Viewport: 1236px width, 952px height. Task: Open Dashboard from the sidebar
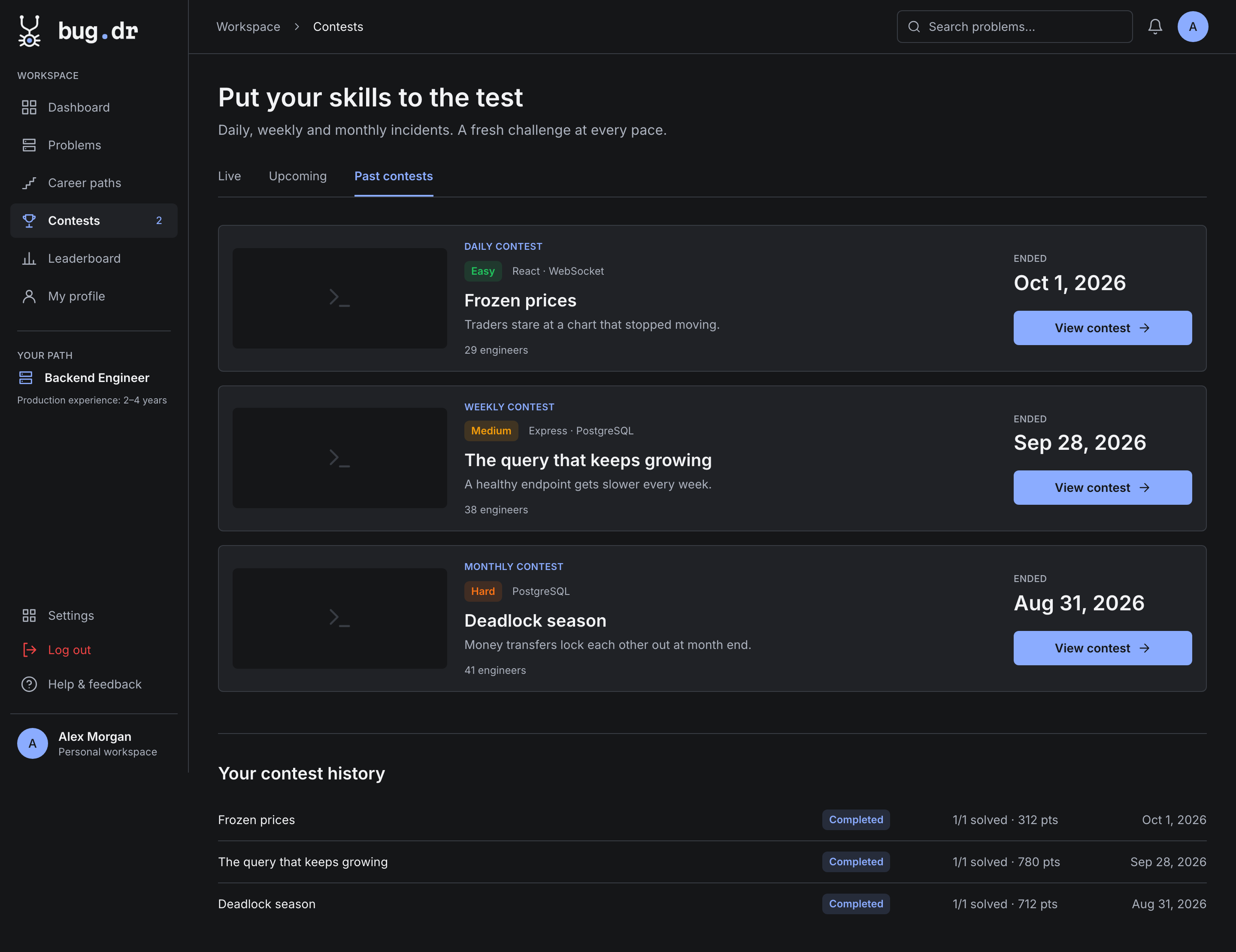coord(94,108)
